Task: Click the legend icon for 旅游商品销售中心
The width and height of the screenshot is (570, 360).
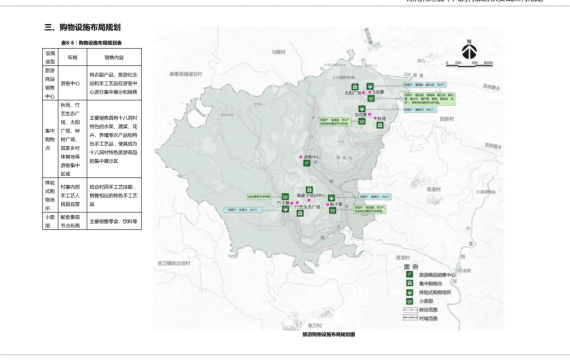Action: click(x=410, y=274)
